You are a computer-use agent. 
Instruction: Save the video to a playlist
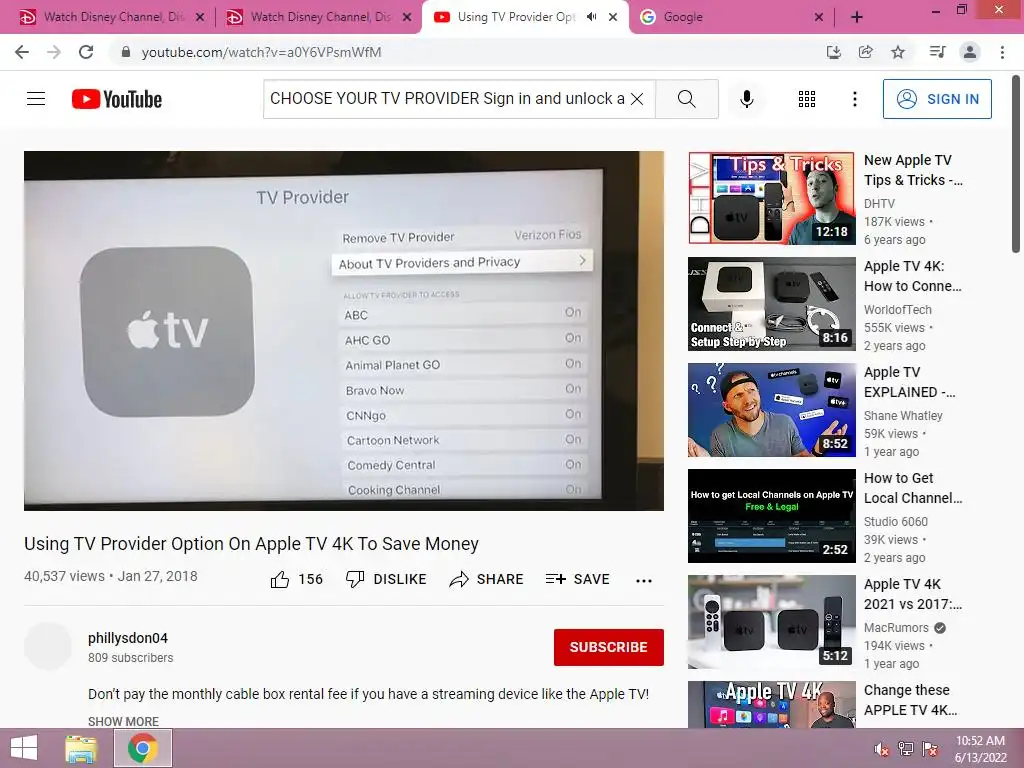[578, 579]
